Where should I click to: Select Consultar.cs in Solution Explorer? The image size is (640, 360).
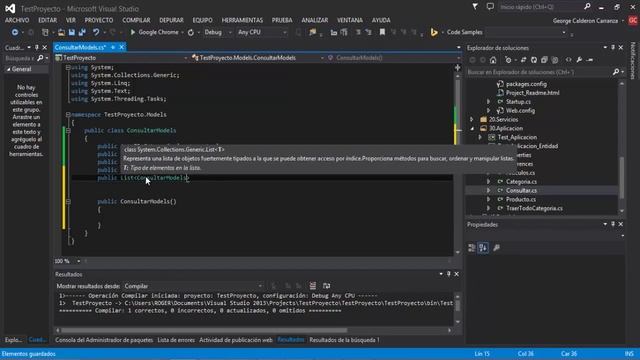521,191
